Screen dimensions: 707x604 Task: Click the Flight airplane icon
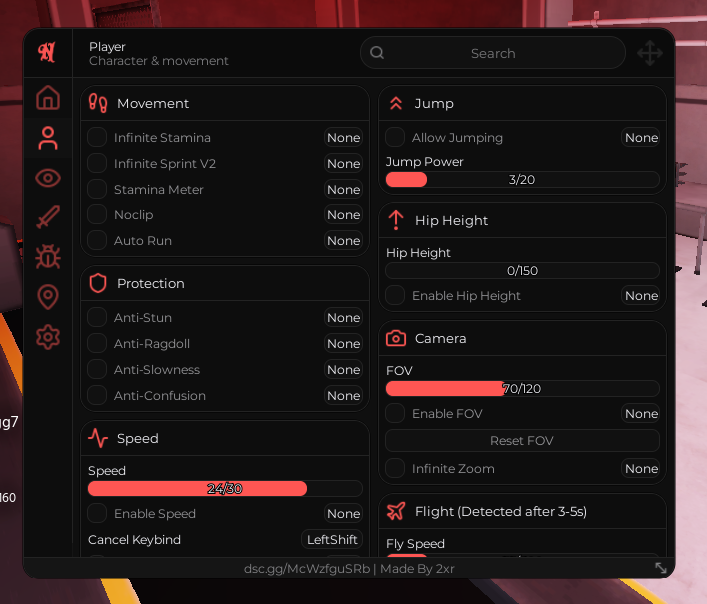pos(396,511)
